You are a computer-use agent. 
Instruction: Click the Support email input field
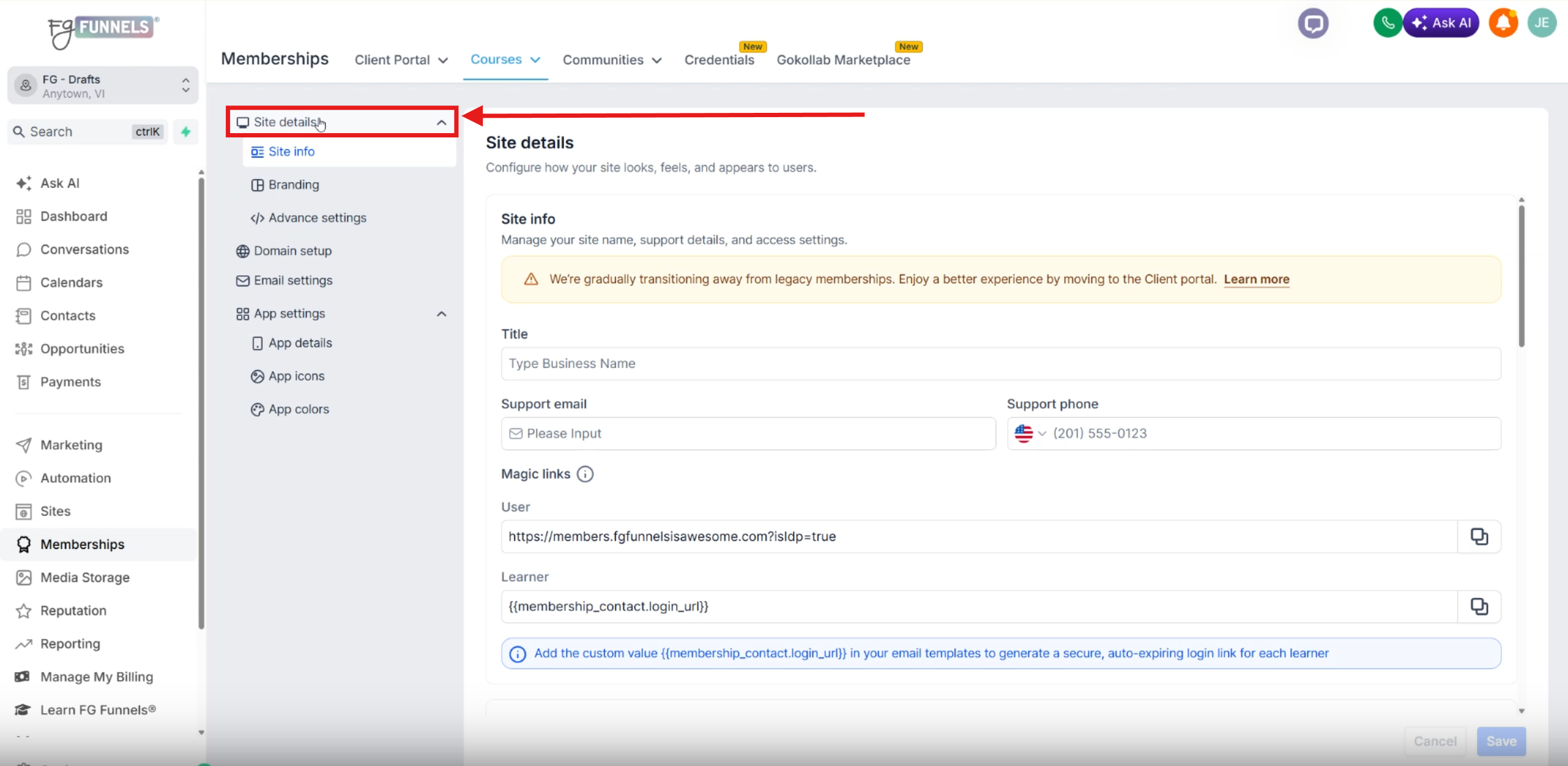[748, 434]
